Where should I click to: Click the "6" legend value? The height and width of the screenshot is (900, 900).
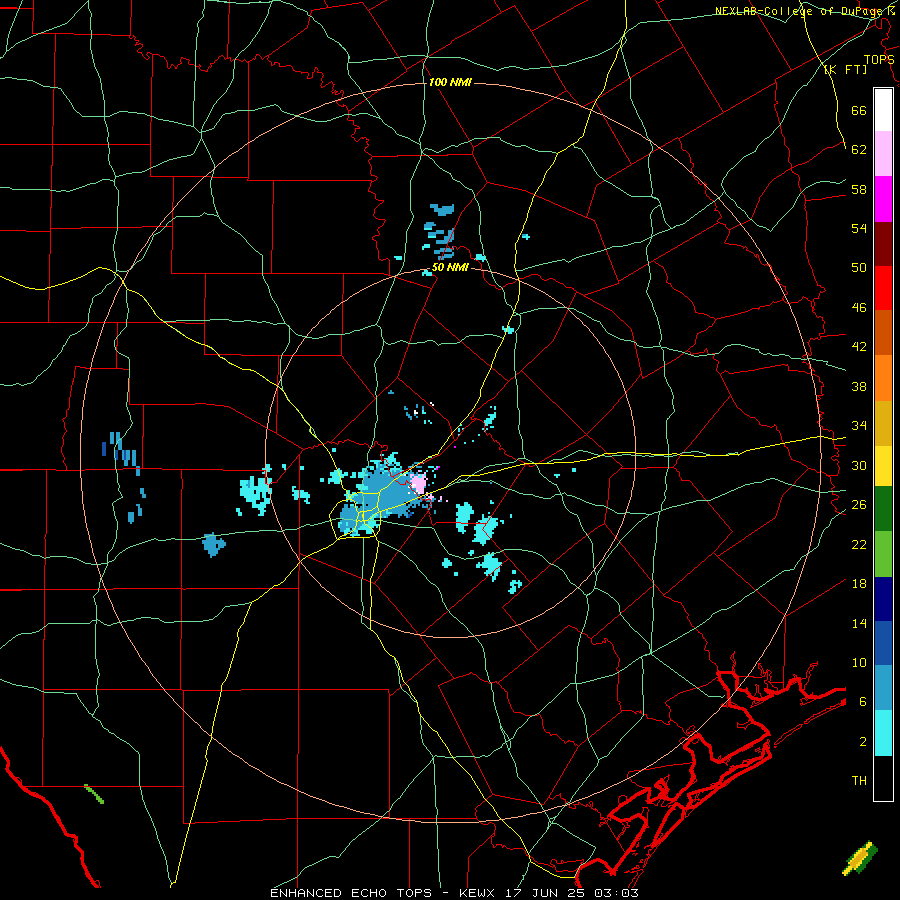(862, 702)
